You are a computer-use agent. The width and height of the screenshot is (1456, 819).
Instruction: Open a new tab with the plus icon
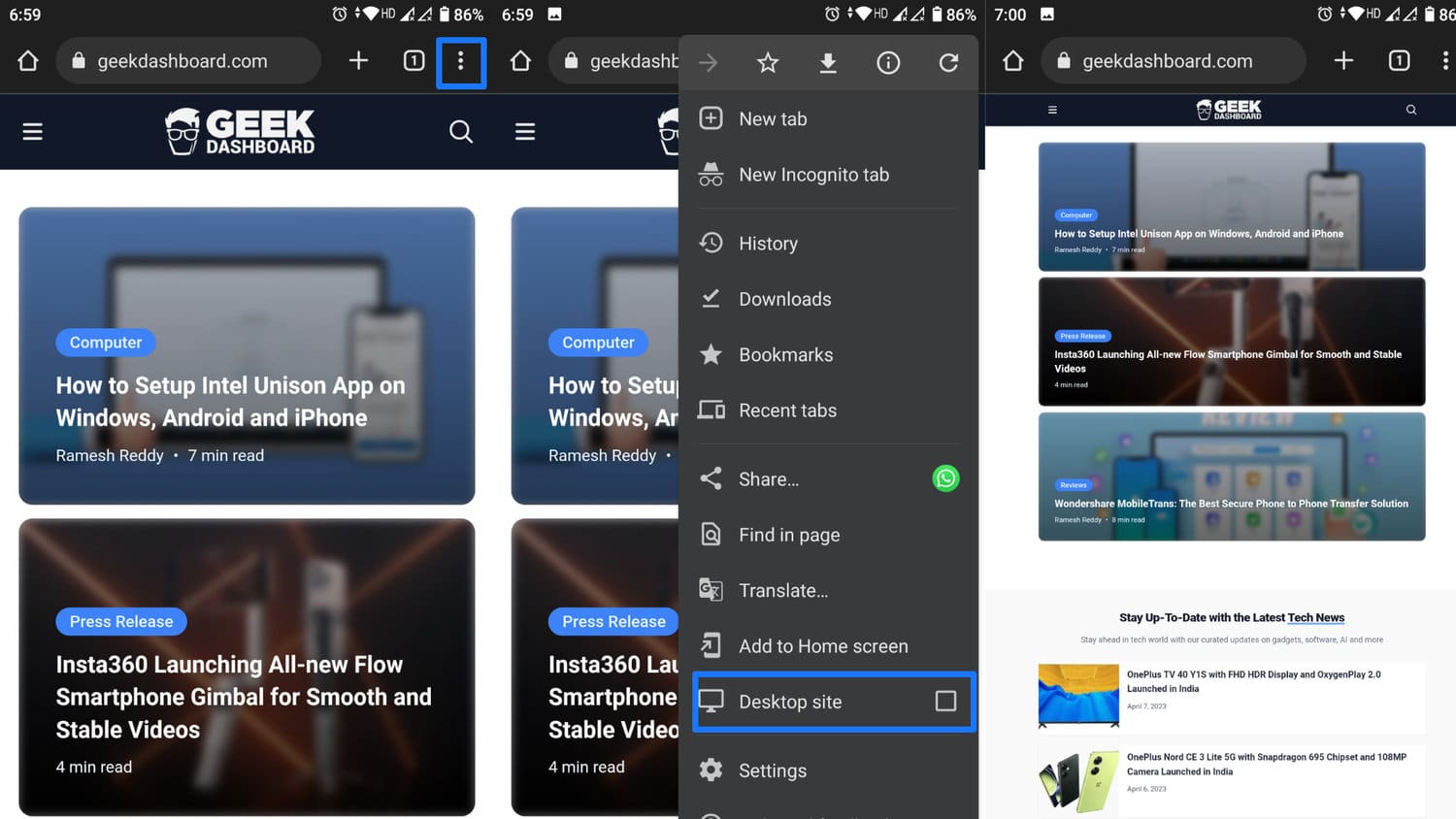(x=357, y=60)
